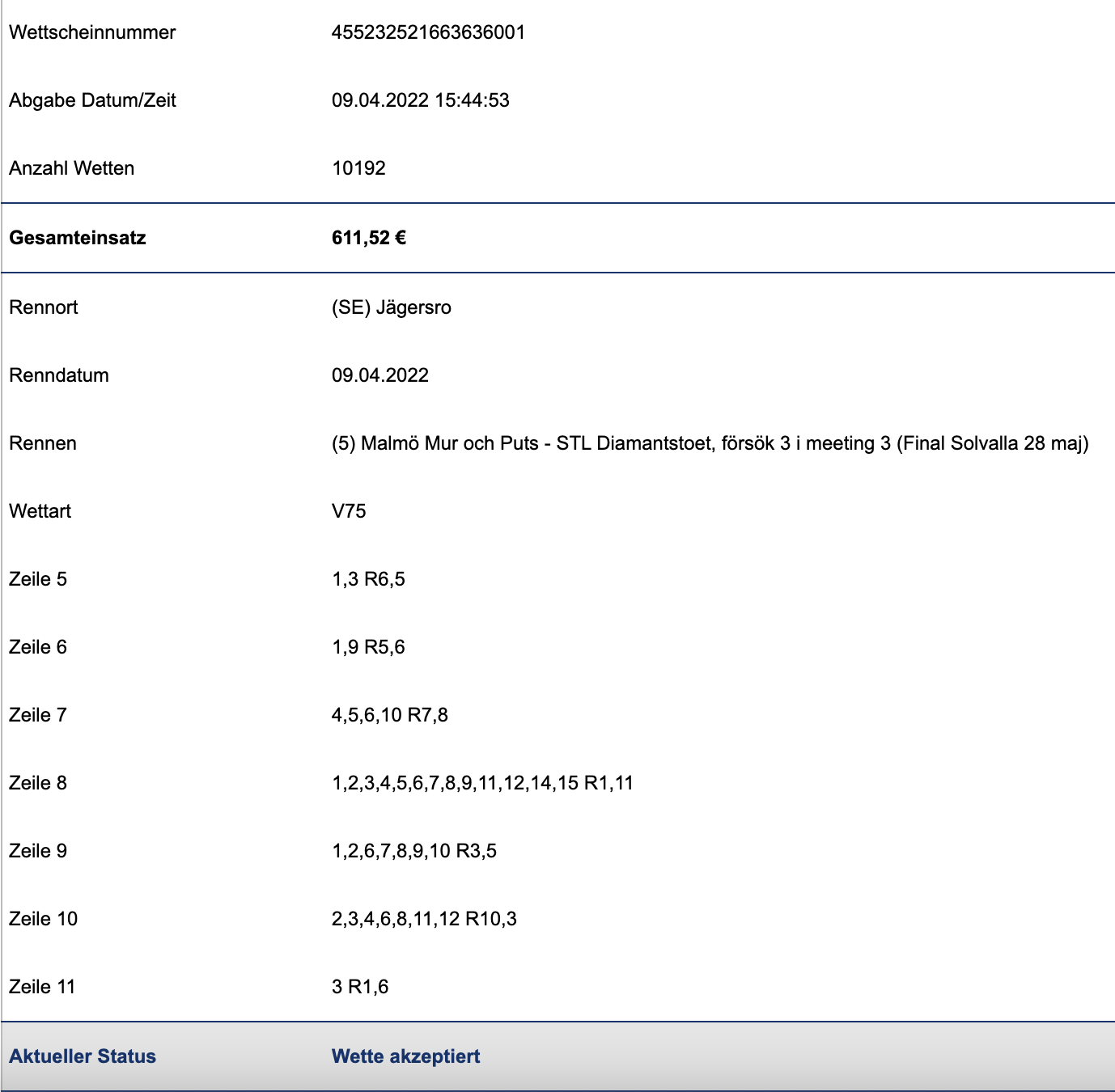Viewport: 1115px width, 1092px height.
Task: Click the Wettart label
Action: pos(40,511)
